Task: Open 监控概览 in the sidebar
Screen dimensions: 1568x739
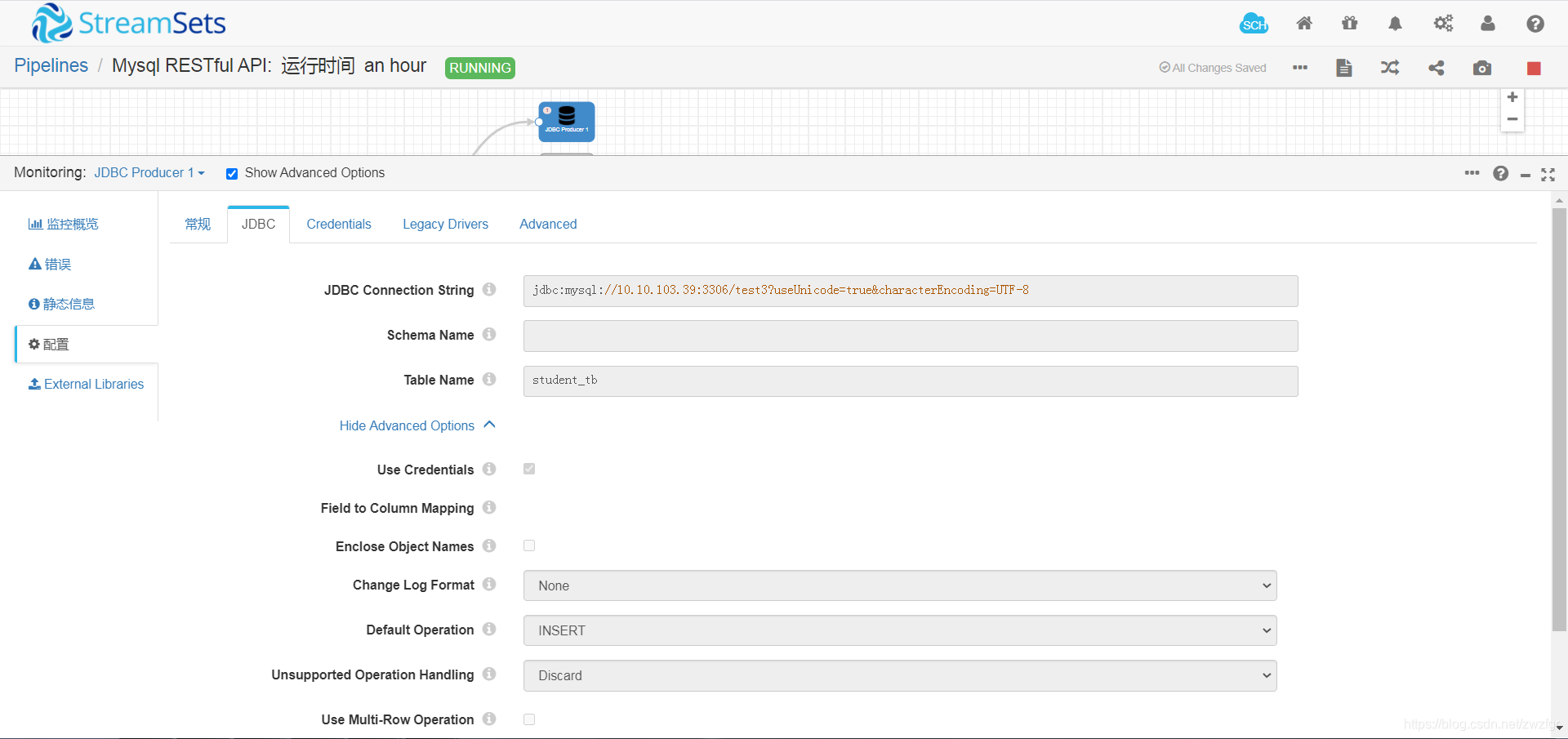Action: [64, 224]
